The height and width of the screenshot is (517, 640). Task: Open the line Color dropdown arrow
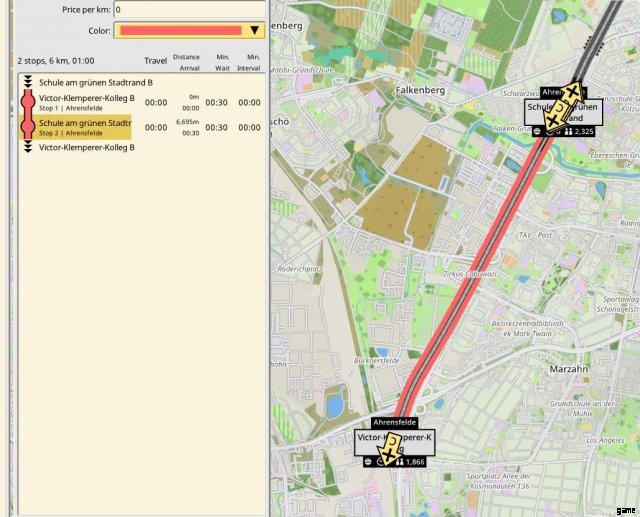(255, 31)
